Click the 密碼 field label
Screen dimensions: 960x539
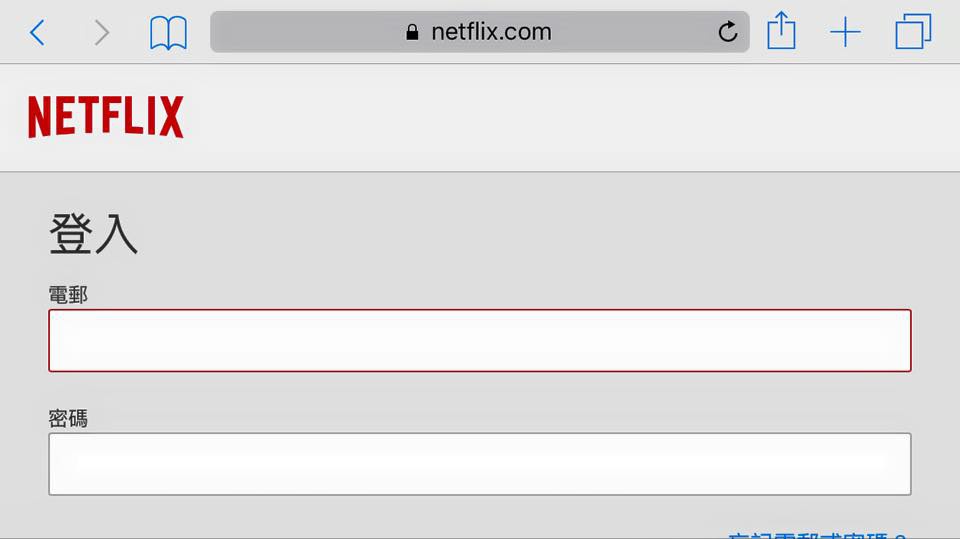[68, 419]
